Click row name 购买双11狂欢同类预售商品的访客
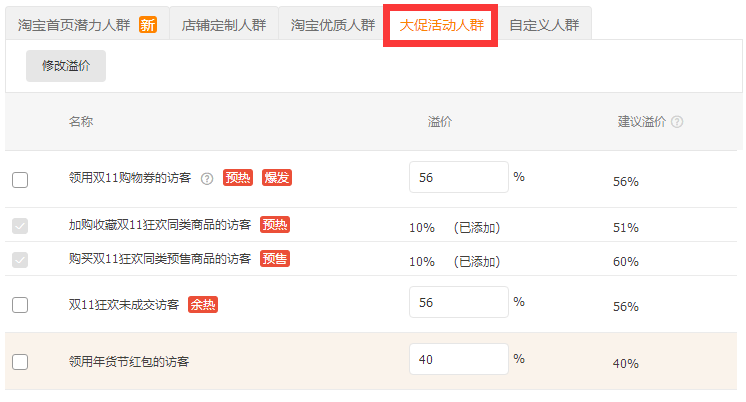746x402 pixels. pyautogui.click(x=160, y=259)
